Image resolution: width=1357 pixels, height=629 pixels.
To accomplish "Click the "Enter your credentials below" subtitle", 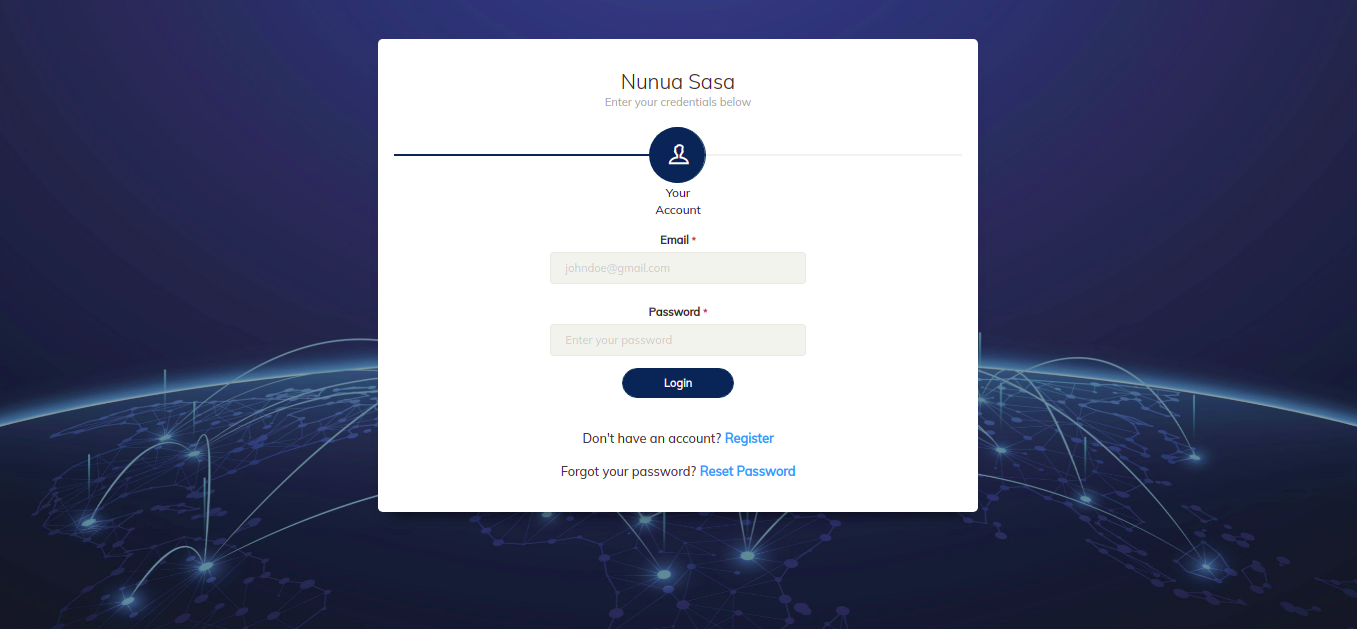I will pos(678,102).
